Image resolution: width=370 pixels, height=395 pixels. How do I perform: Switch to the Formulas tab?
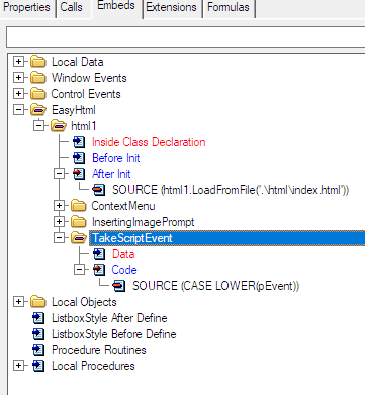point(228,7)
